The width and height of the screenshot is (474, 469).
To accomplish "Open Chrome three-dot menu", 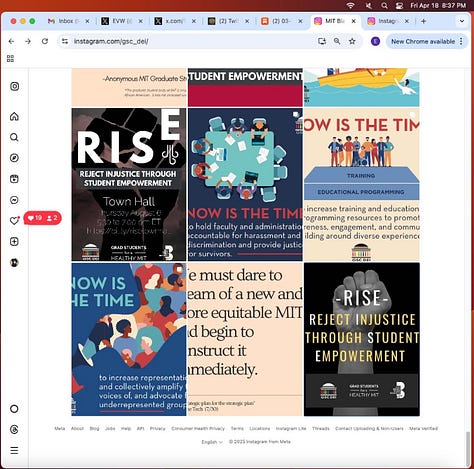I will click(x=461, y=41).
